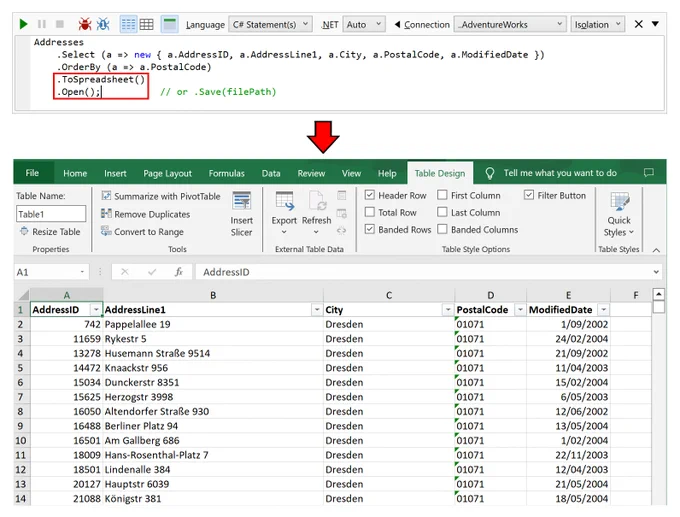Viewport: 680px width, 517px height.
Task: Click the table Properties icon beside Refresh
Action: (342, 196)
